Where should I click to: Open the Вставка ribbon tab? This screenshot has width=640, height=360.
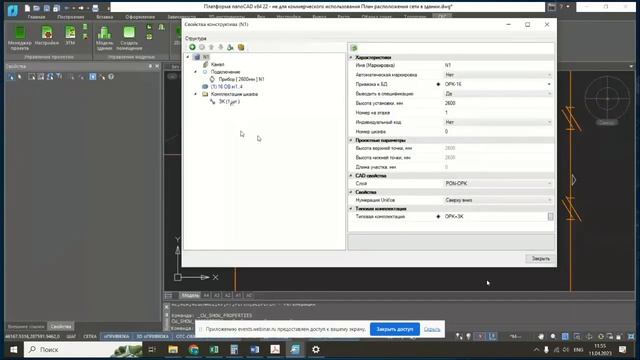105,17
